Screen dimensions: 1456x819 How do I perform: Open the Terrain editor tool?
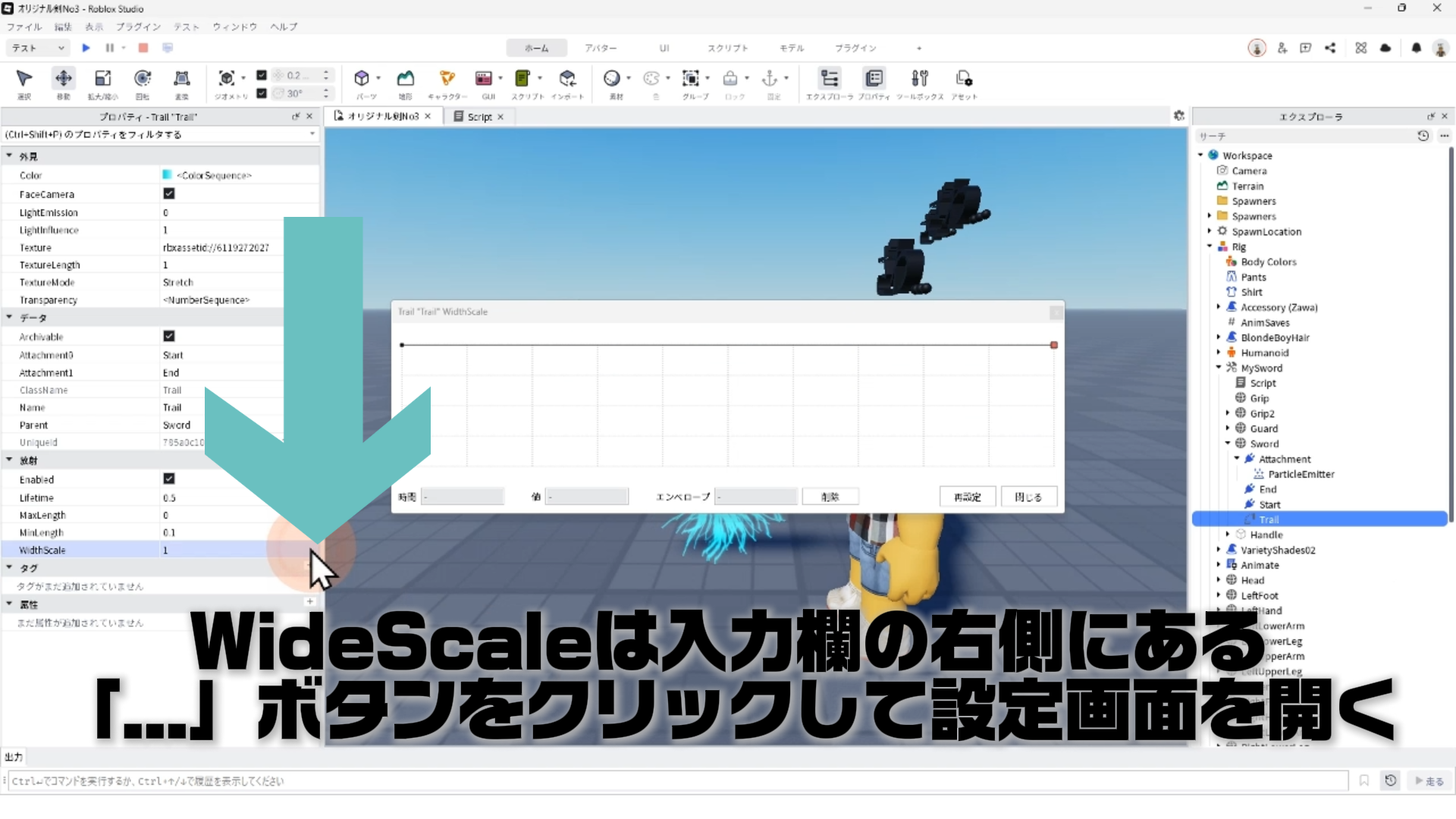[x=406, y=78]
